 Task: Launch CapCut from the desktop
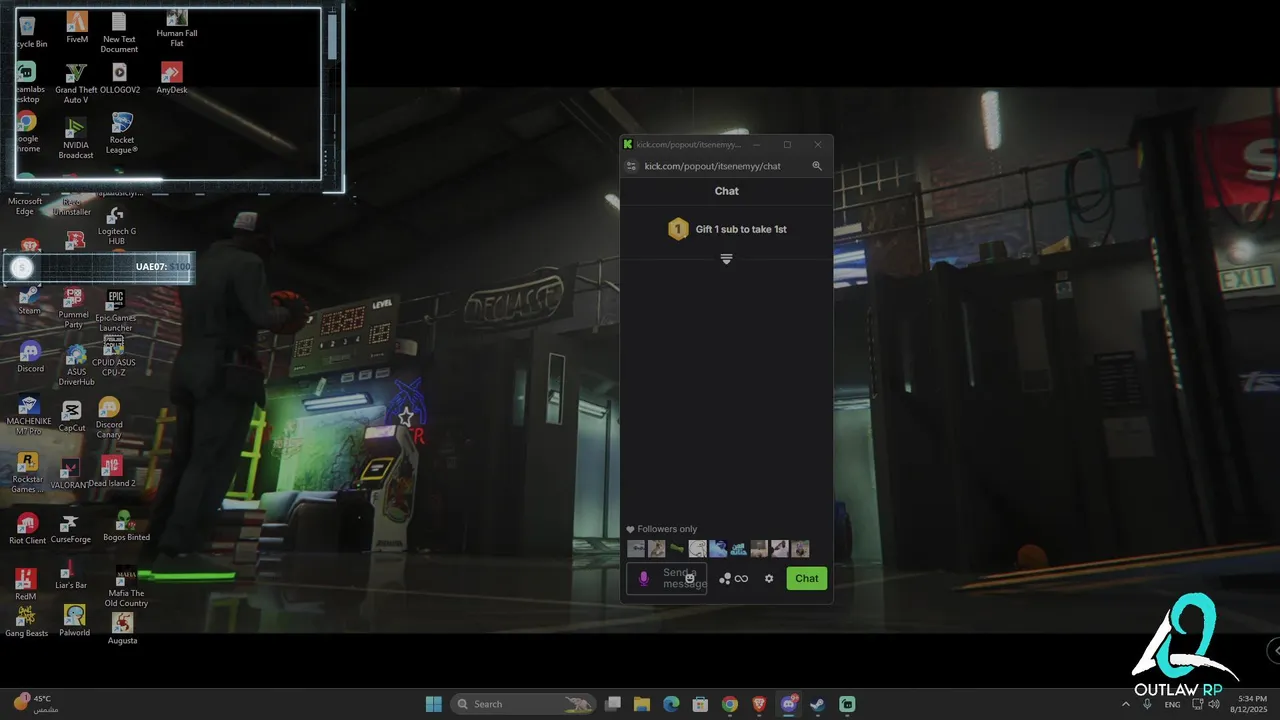coord(72,416)
